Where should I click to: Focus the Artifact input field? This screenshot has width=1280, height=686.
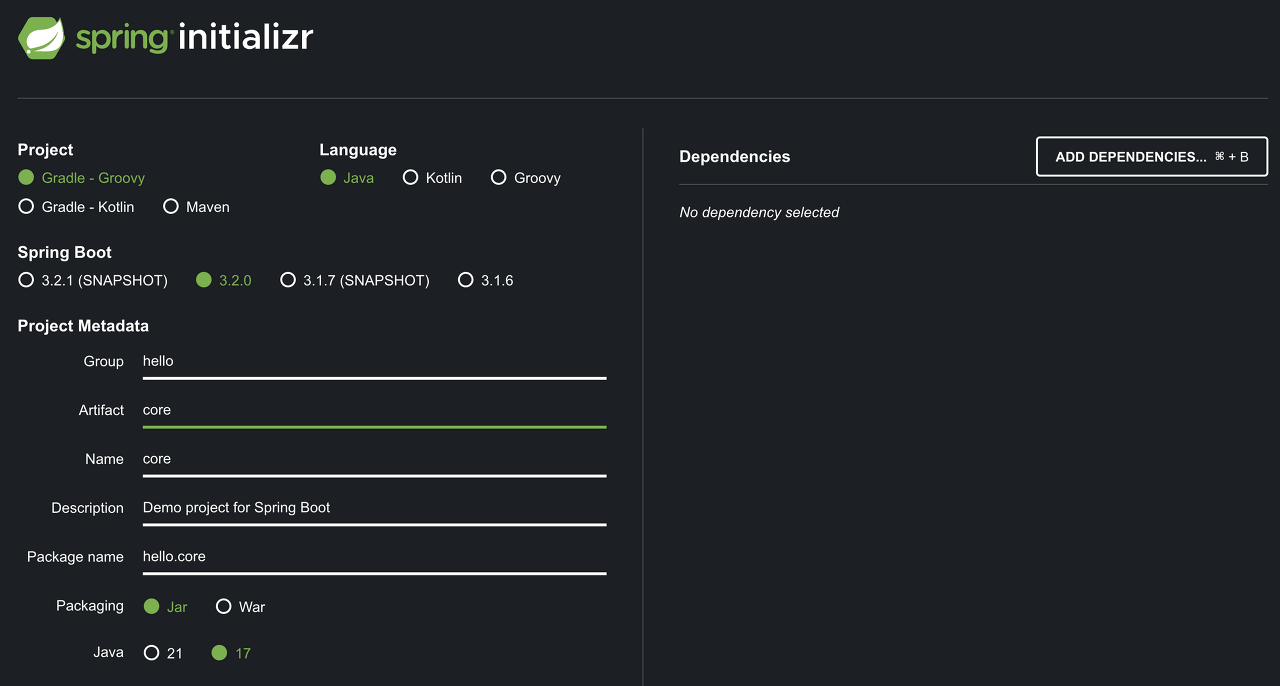[374, 411]
